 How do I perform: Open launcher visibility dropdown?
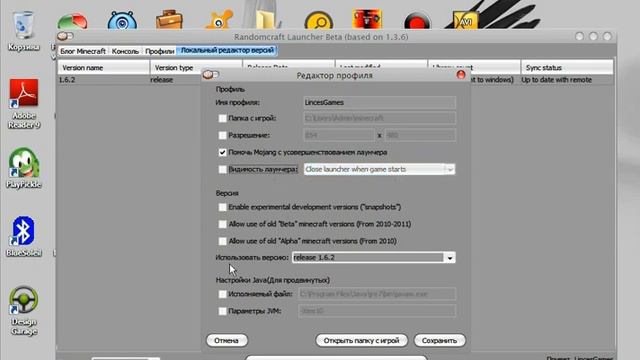pyautogui.click(x=379, y=169)
